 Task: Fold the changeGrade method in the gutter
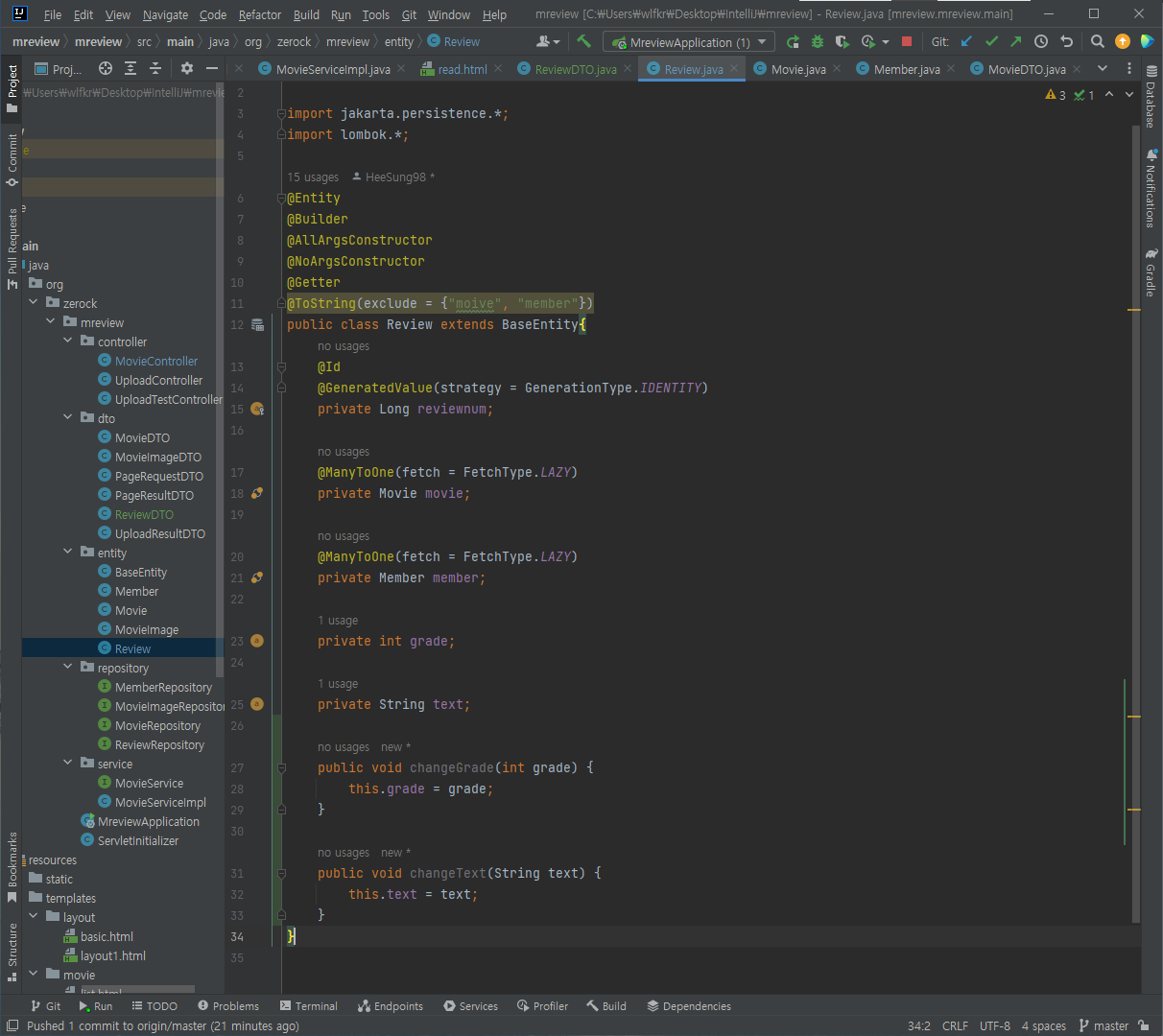click(281, 767)
